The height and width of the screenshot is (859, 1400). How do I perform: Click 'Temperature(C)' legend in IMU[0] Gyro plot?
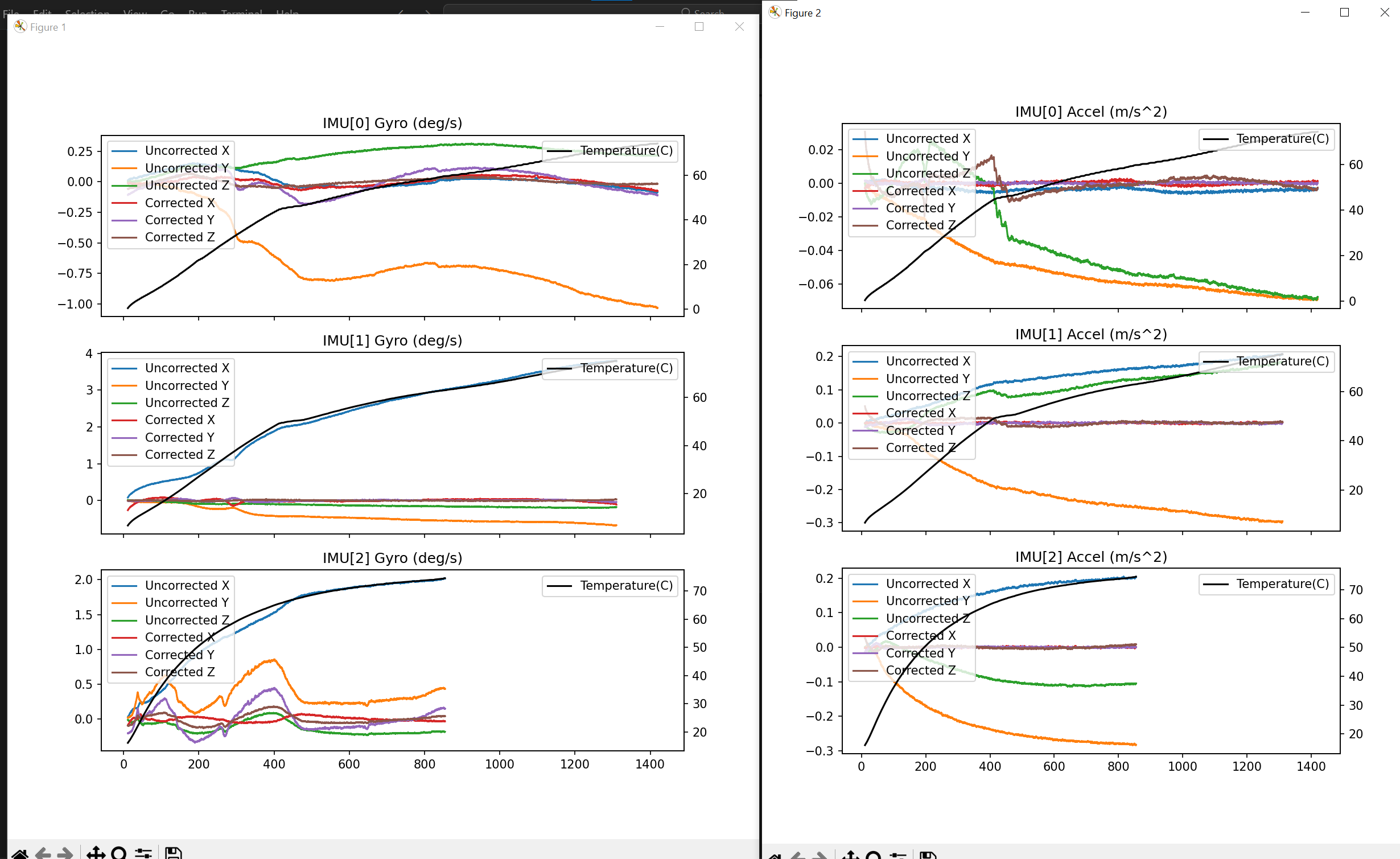pos(627,151)
